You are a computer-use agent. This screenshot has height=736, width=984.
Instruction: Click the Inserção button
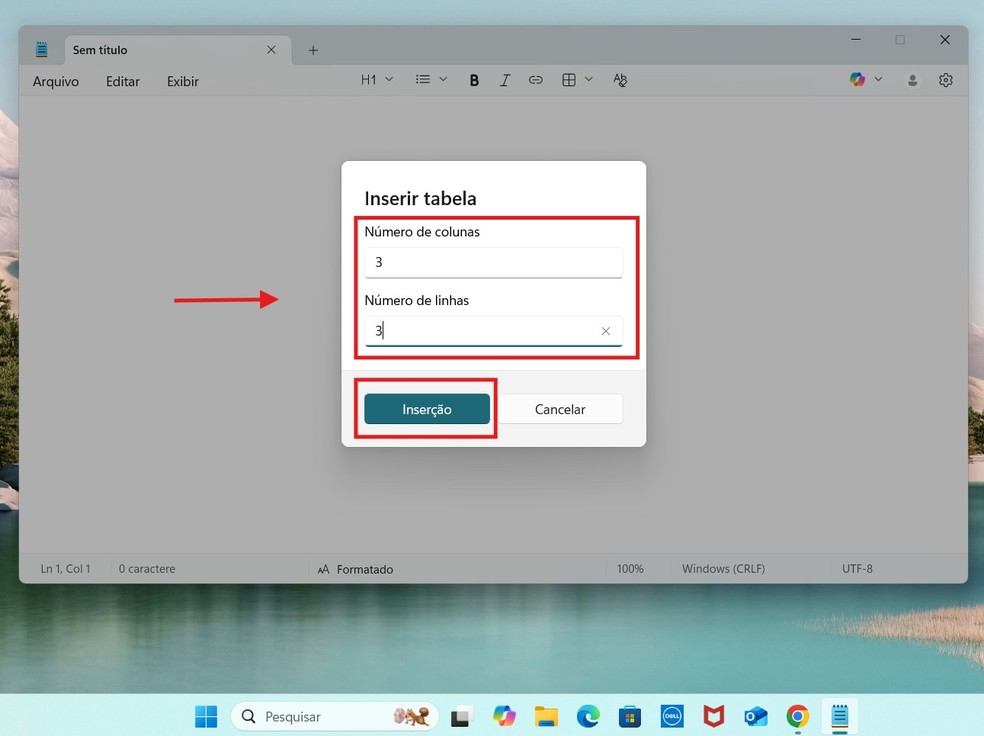tap(427, 409)
